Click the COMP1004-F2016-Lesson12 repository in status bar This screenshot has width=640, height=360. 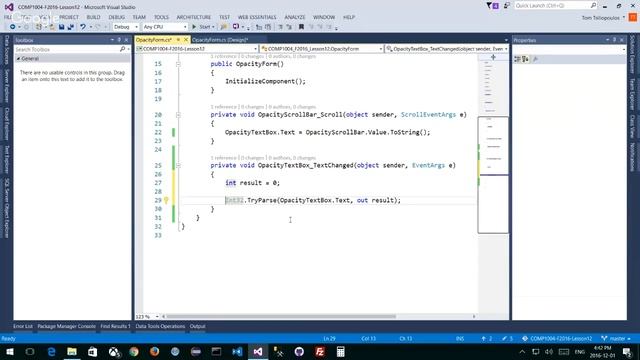click(x=557, y=338)
